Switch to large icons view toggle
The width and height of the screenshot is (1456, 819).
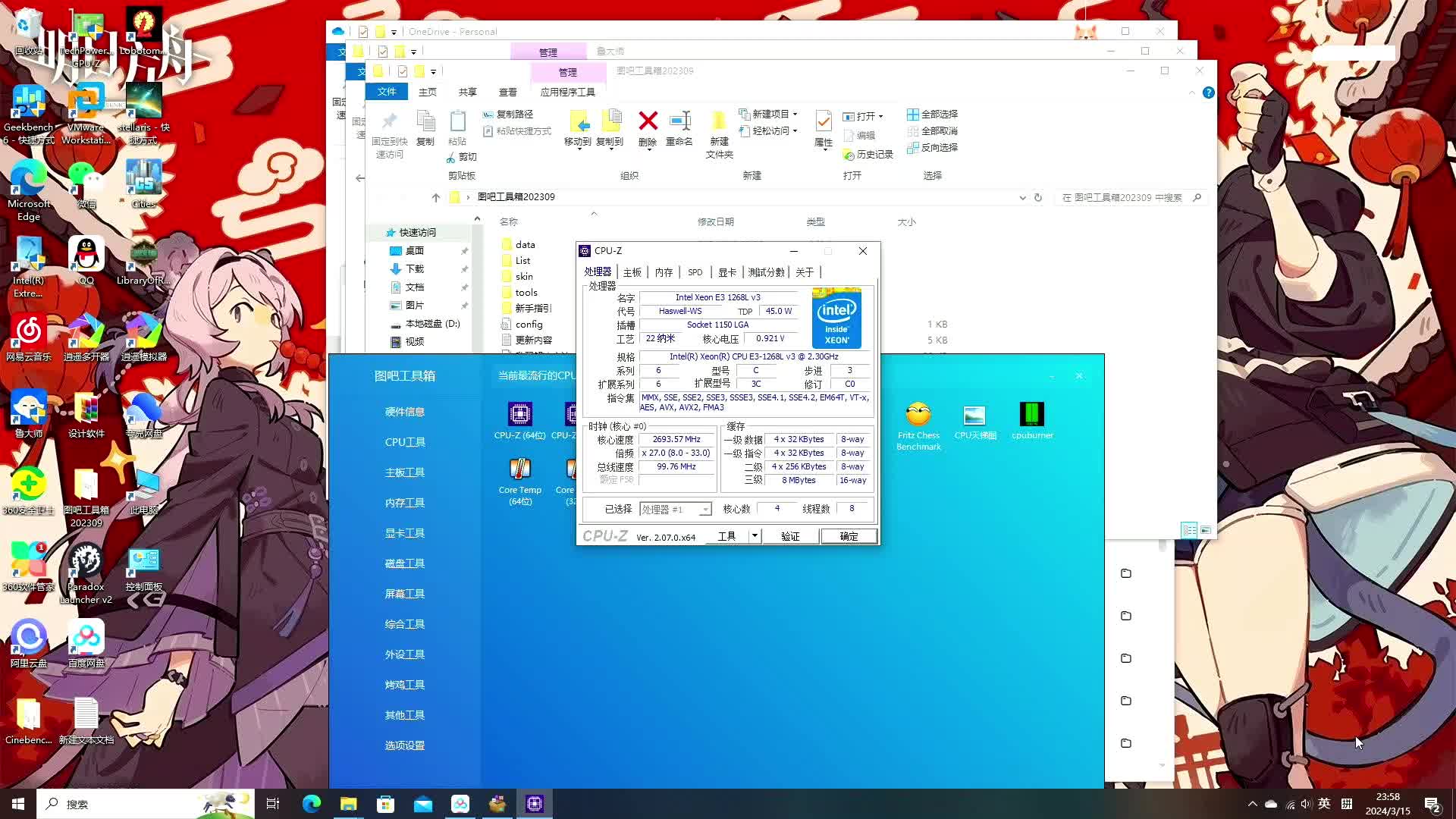[1206, 530]
